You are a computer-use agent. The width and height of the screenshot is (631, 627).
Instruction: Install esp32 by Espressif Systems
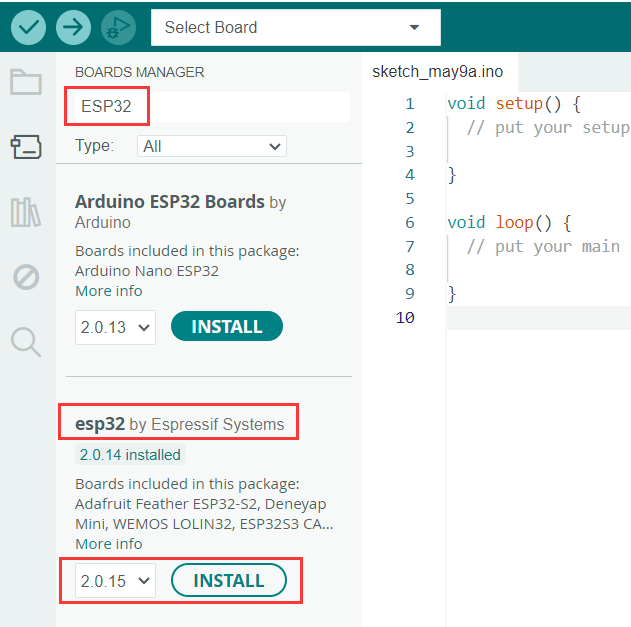229,581
